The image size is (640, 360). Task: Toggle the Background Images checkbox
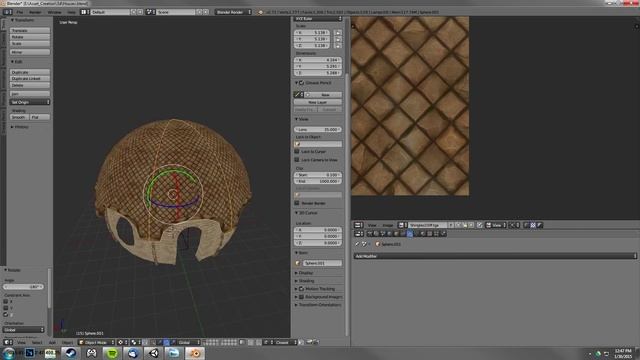click(302, 297)
